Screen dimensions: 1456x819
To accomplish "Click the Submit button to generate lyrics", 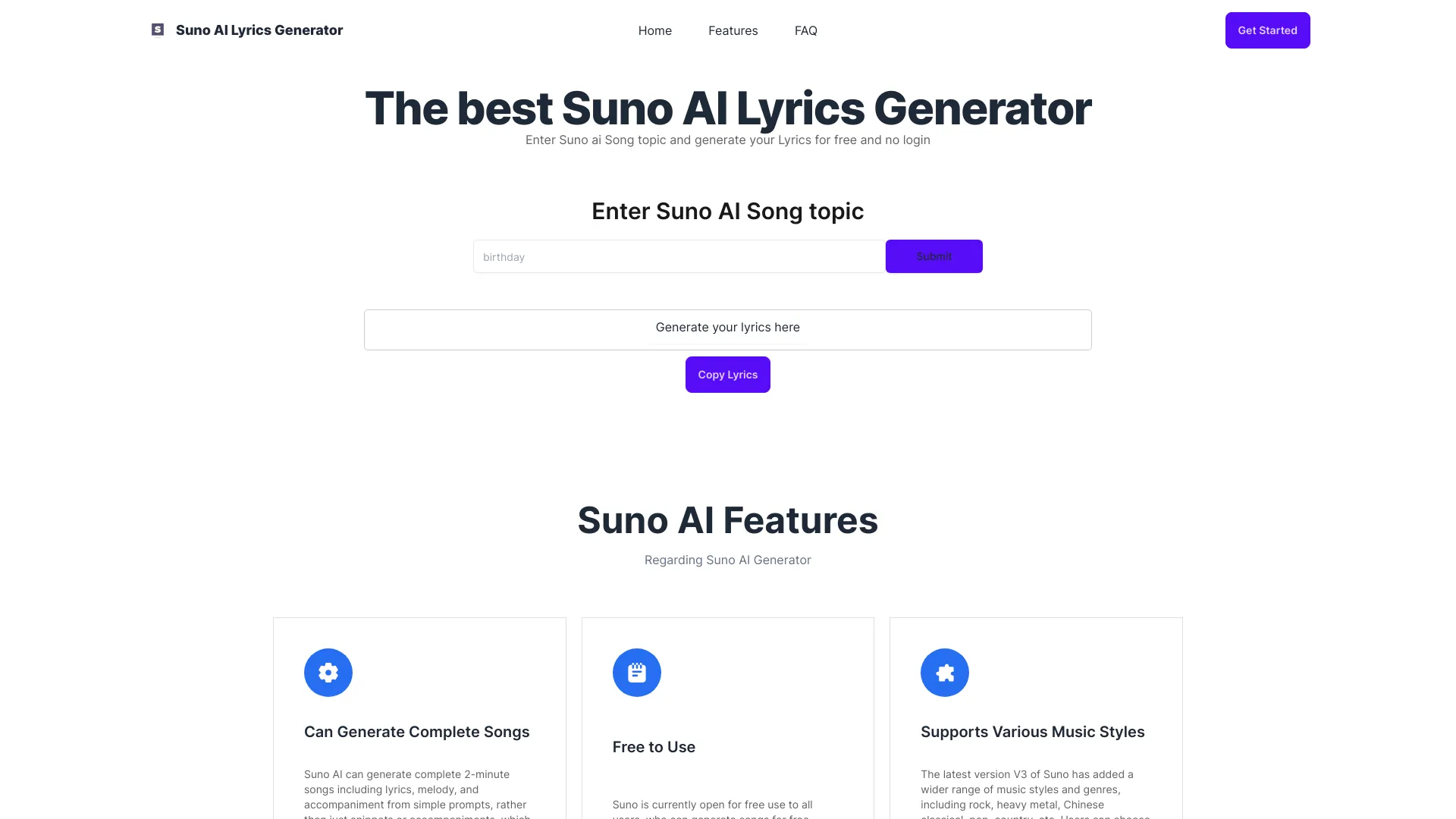I will tap(933, 256).
